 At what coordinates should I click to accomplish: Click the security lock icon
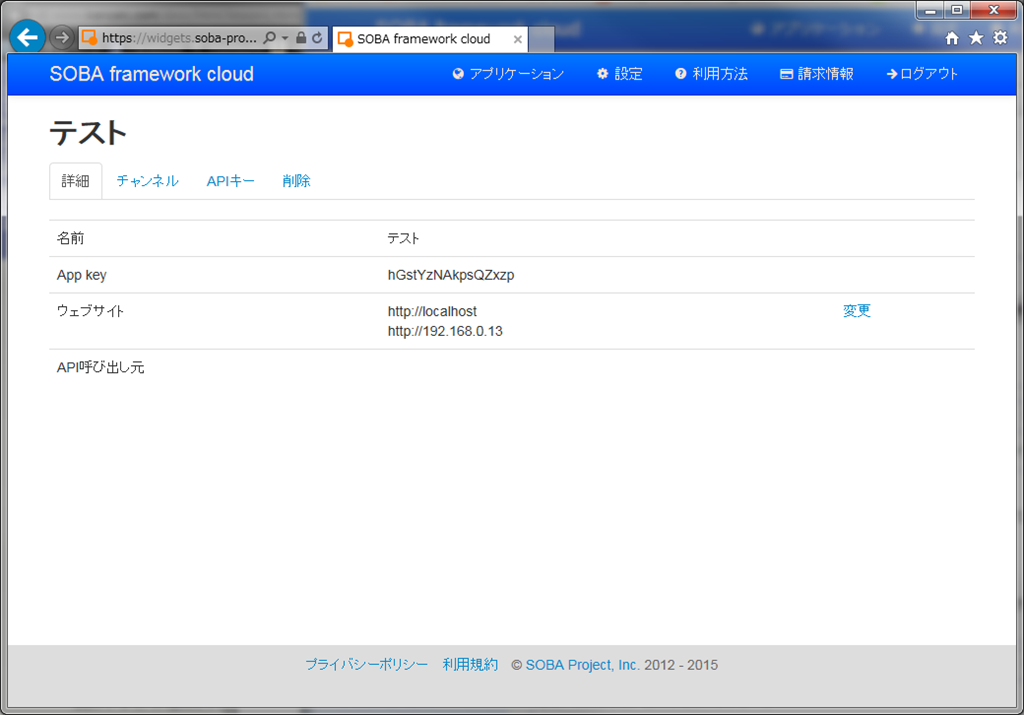pyautogui.click(x=301, y=38)
